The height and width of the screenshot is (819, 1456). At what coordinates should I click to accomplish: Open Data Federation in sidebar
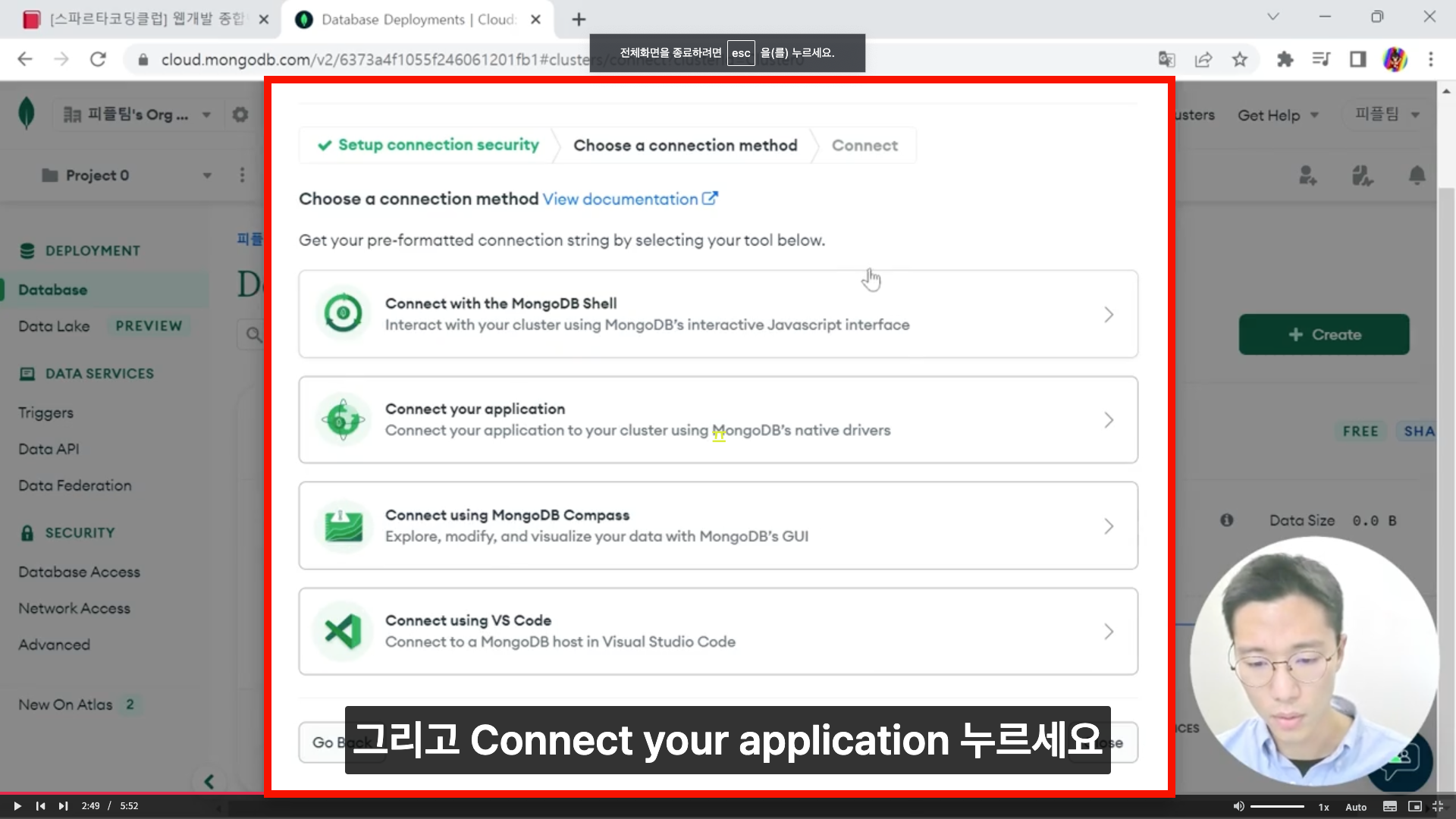pos(74,485)
